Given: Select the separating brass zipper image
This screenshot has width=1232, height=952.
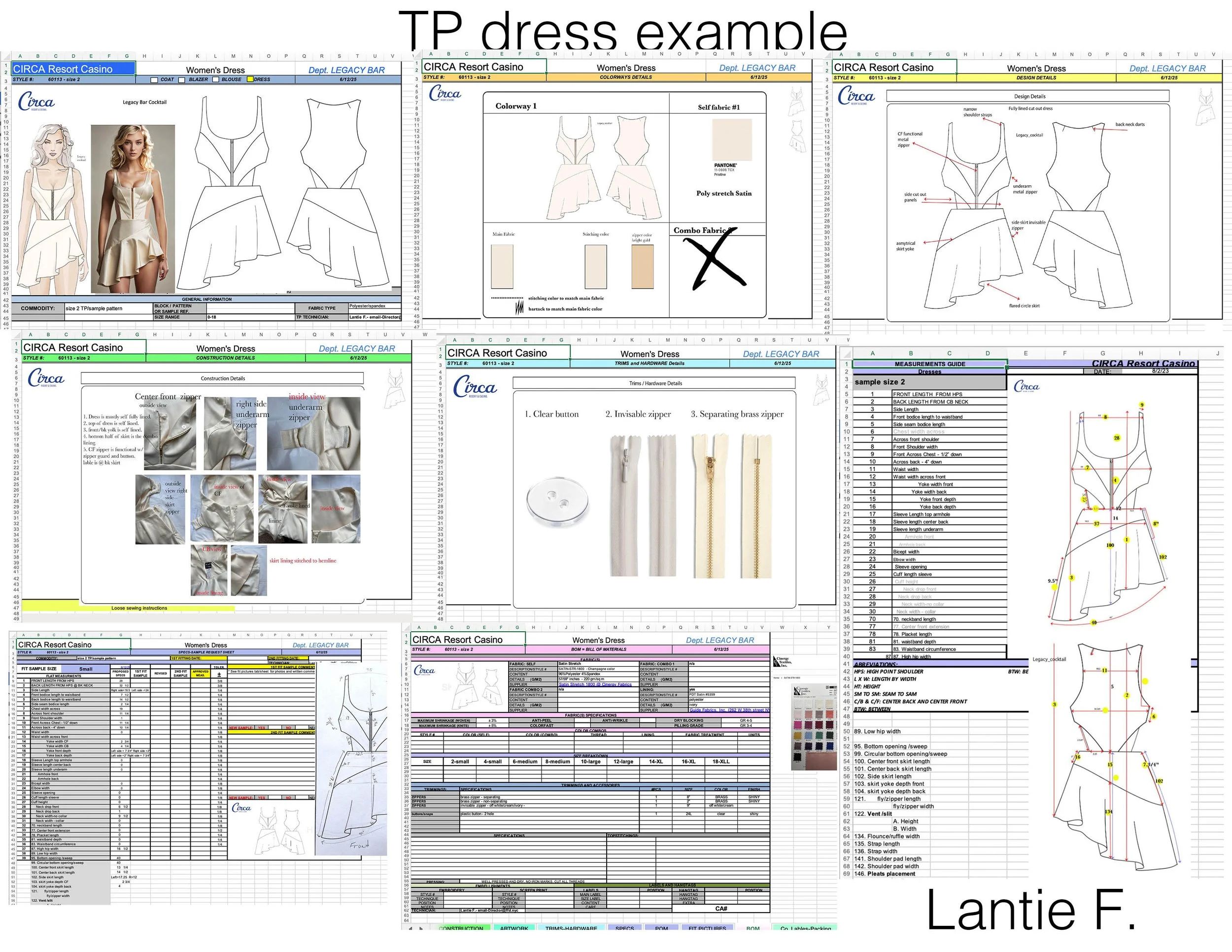Looking at the screenshot, I should (732, 506).
